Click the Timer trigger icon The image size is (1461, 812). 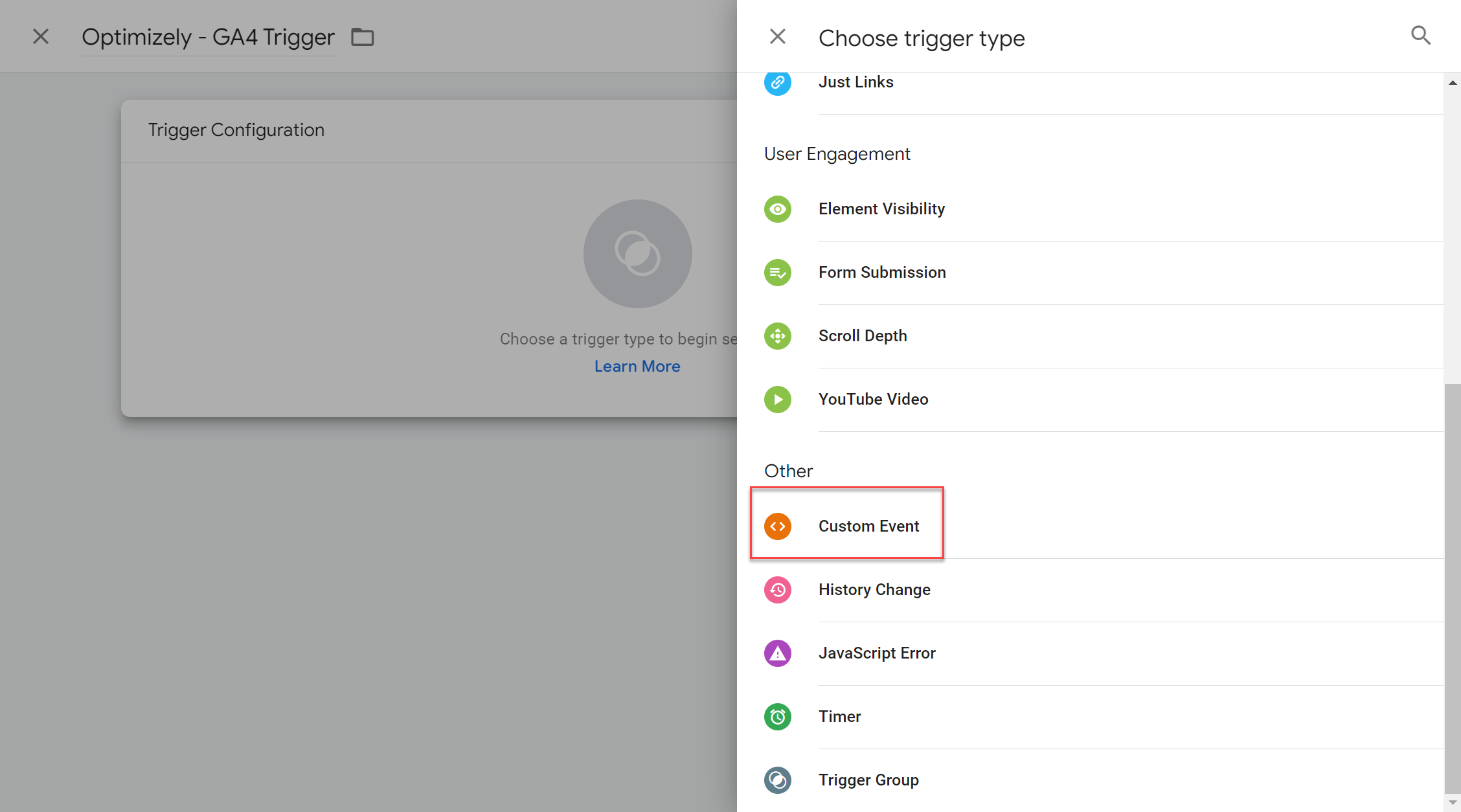779,716
